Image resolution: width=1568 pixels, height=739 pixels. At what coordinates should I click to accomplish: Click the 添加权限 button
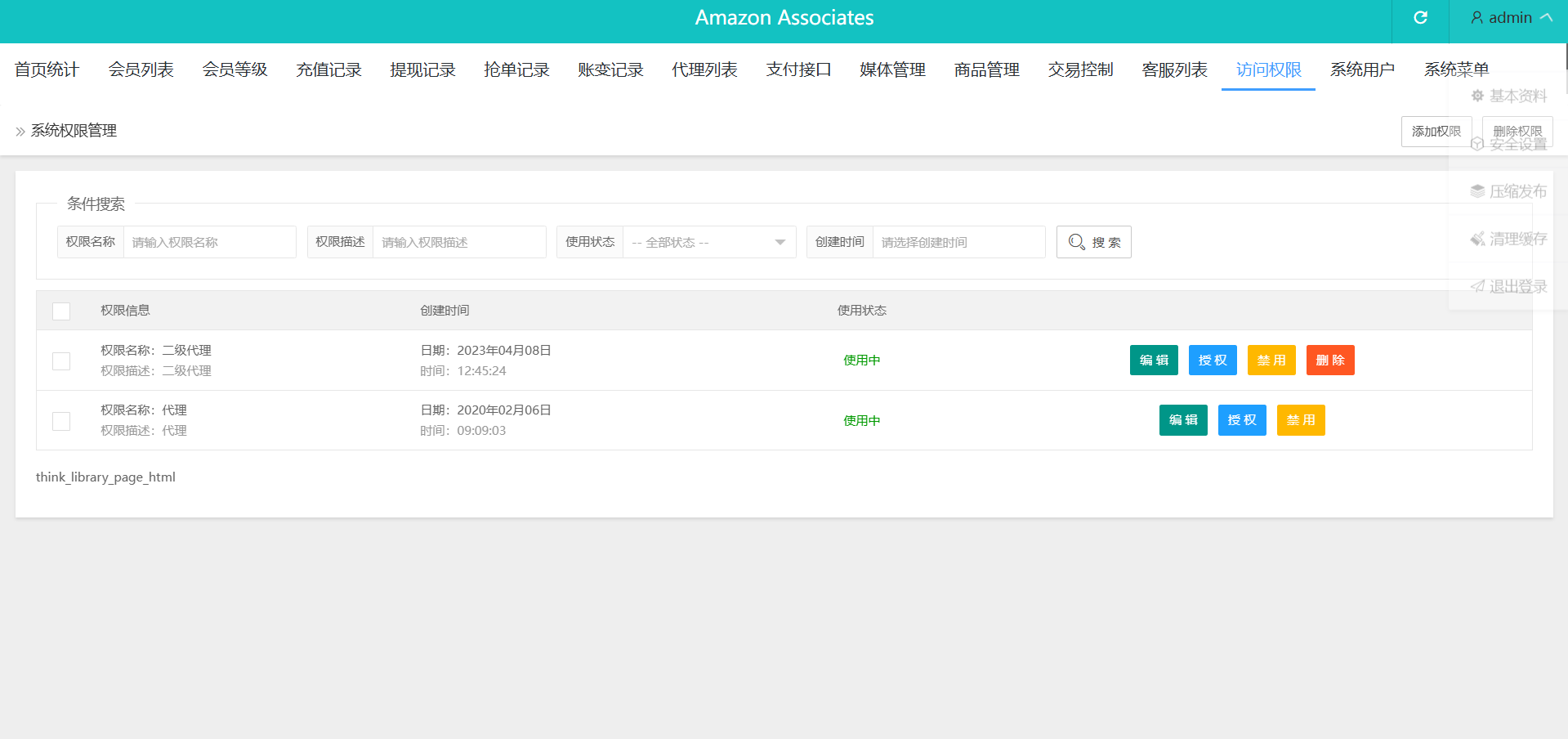(1436, 132)
